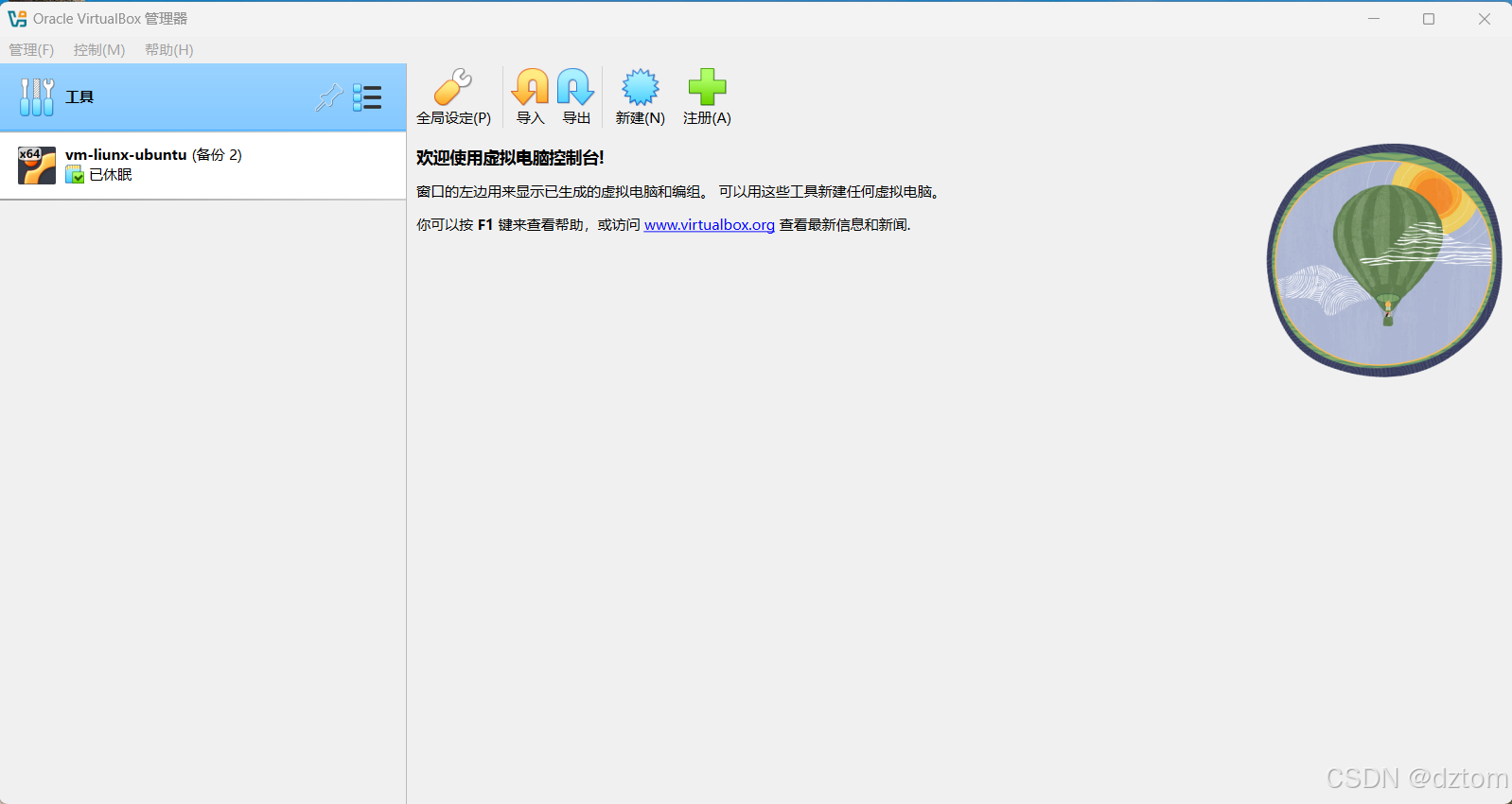1512x804 pixels.
Task: Open the www.virtualbox.org link
Action: (x=710, y=225)
